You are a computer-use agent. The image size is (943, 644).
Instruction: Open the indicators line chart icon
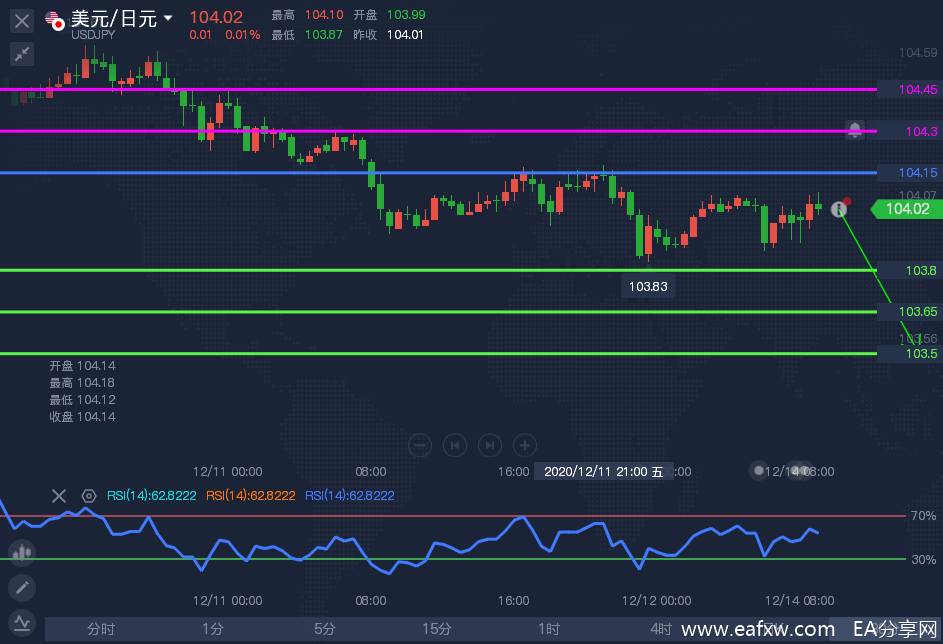click(x=22, y=622)
